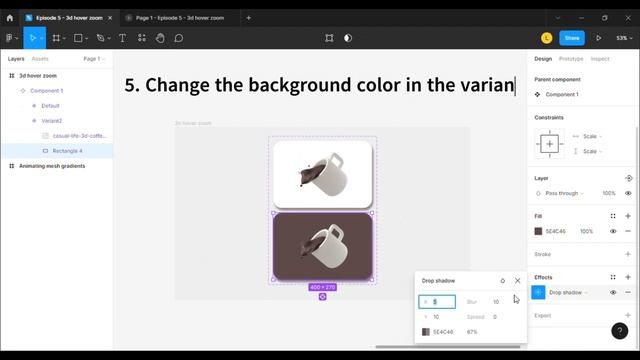
Task: Open the Figma main menu
Action: coord(12,38)
